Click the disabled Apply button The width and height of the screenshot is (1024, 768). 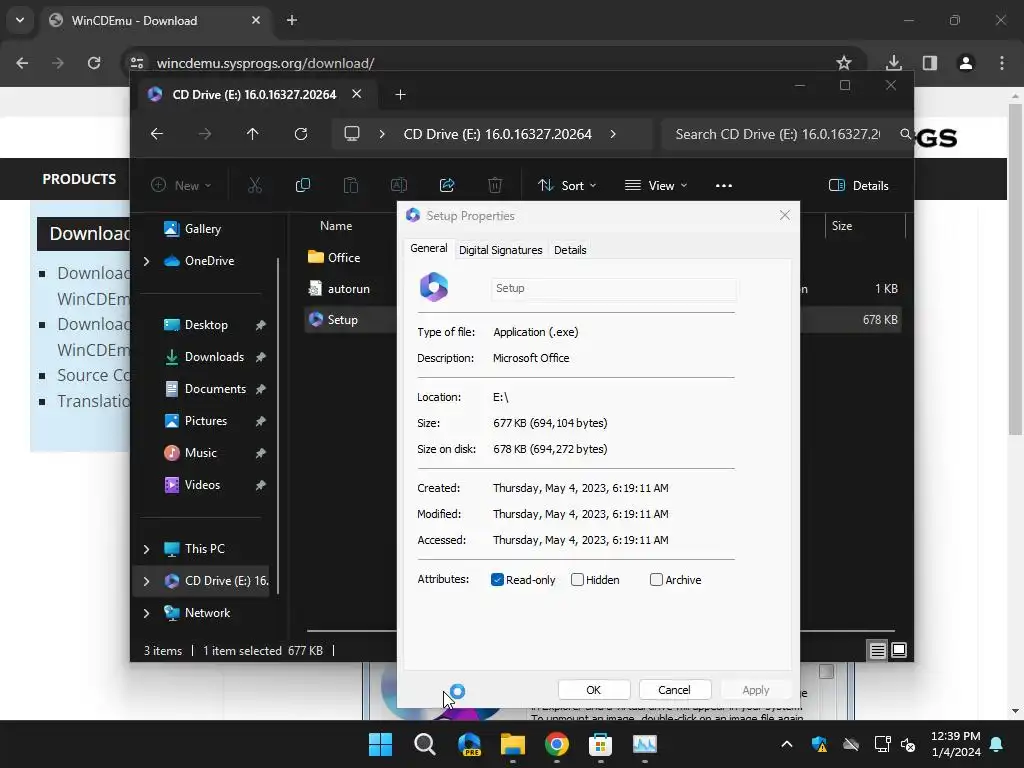[x=756, y=690]
